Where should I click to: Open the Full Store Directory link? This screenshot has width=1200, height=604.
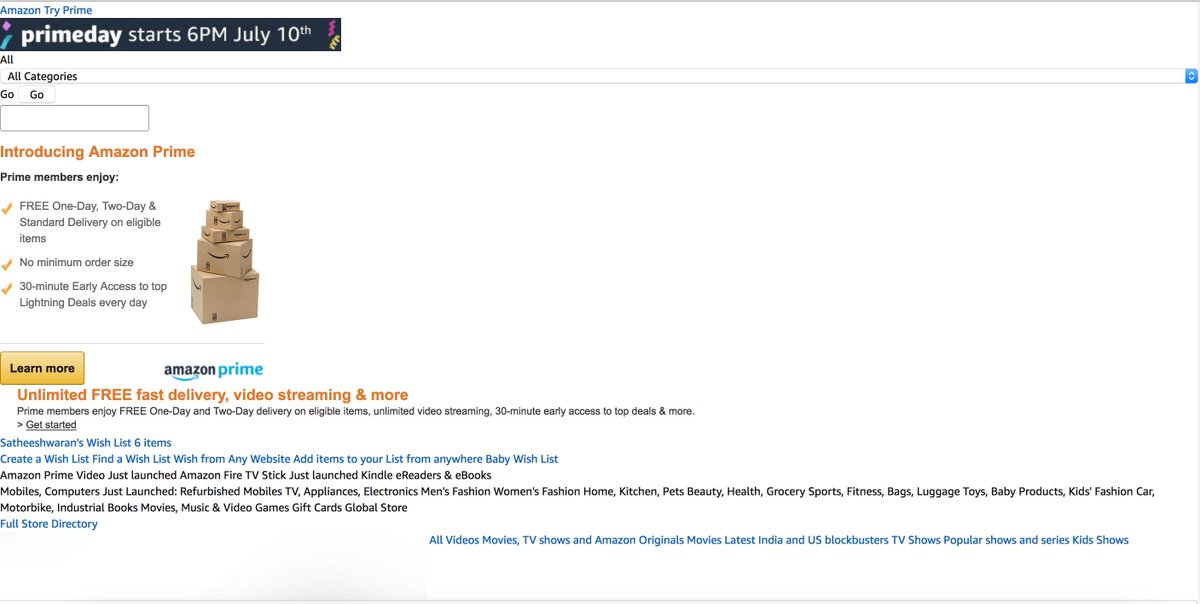[49, 524]
